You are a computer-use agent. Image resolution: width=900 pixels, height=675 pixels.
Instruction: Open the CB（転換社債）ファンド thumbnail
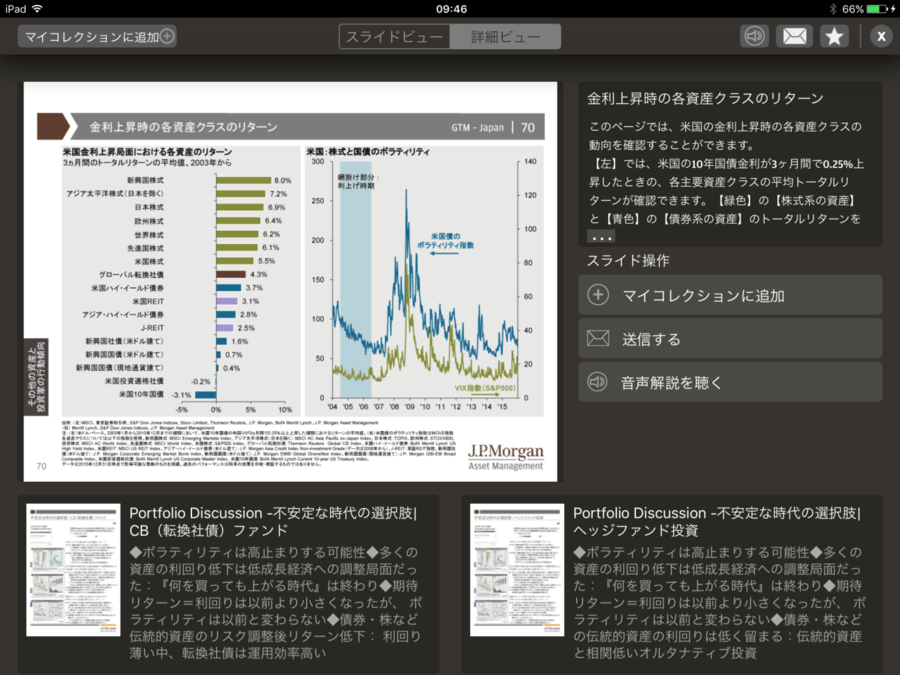pos(73,570)
